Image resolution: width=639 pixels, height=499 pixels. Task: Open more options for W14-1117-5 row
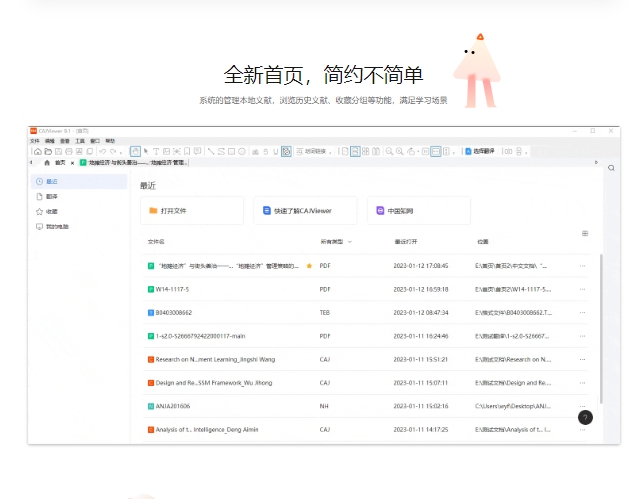point(583,289)
